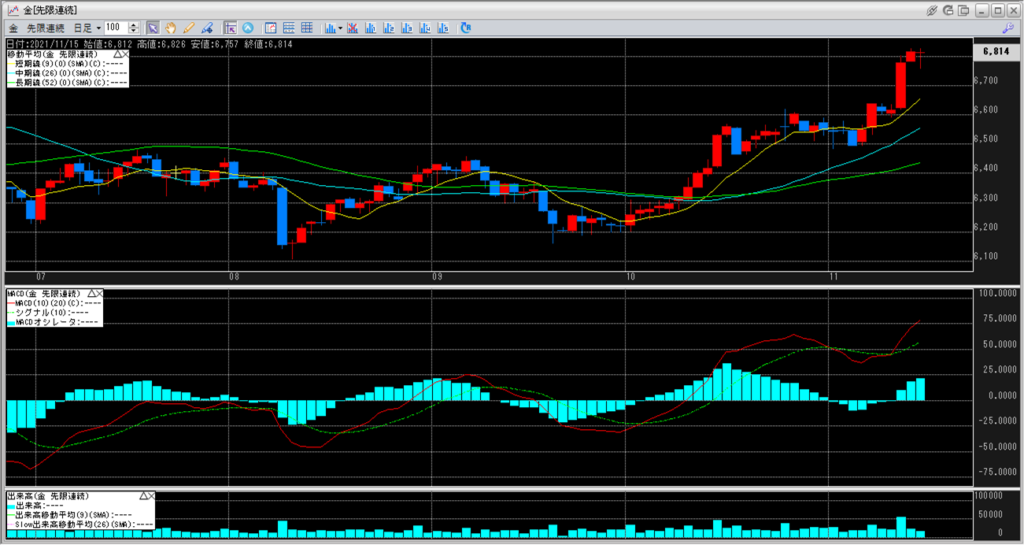
Task: Click the 11 month marker on time axis
Action: click(833, 277)
